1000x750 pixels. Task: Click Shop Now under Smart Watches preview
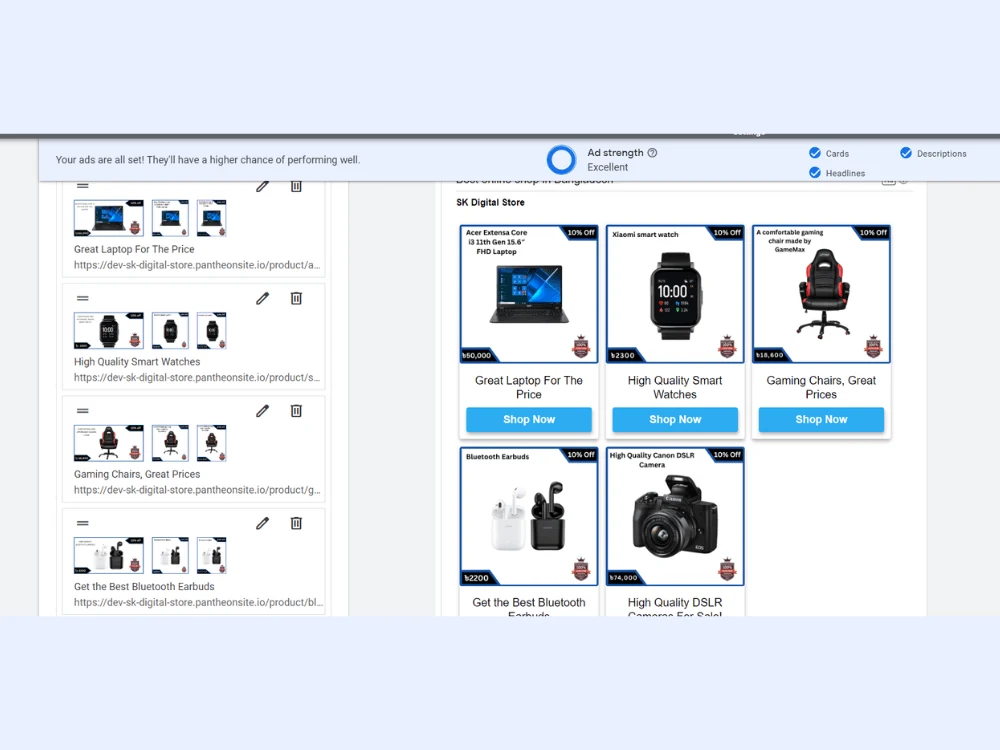click(675, 419)
